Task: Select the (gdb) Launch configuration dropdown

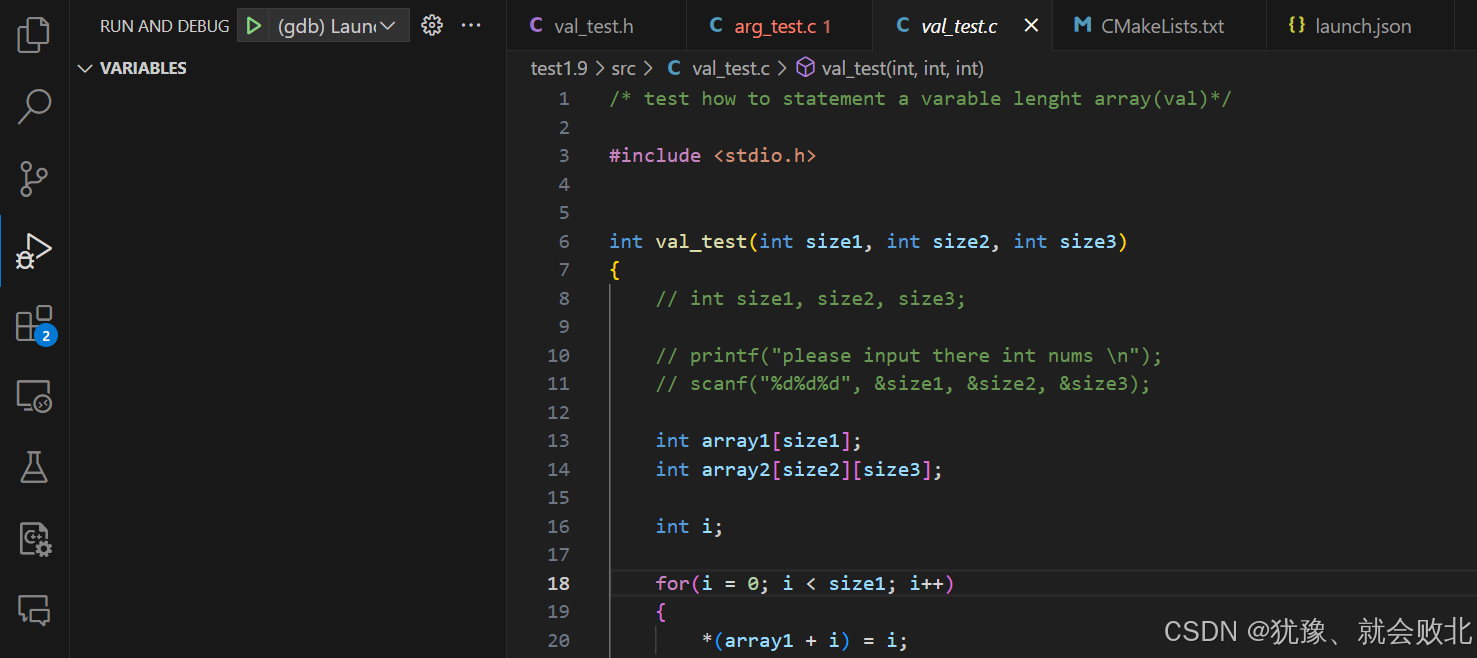Action: pyautogui.click(x=337, y=26)
